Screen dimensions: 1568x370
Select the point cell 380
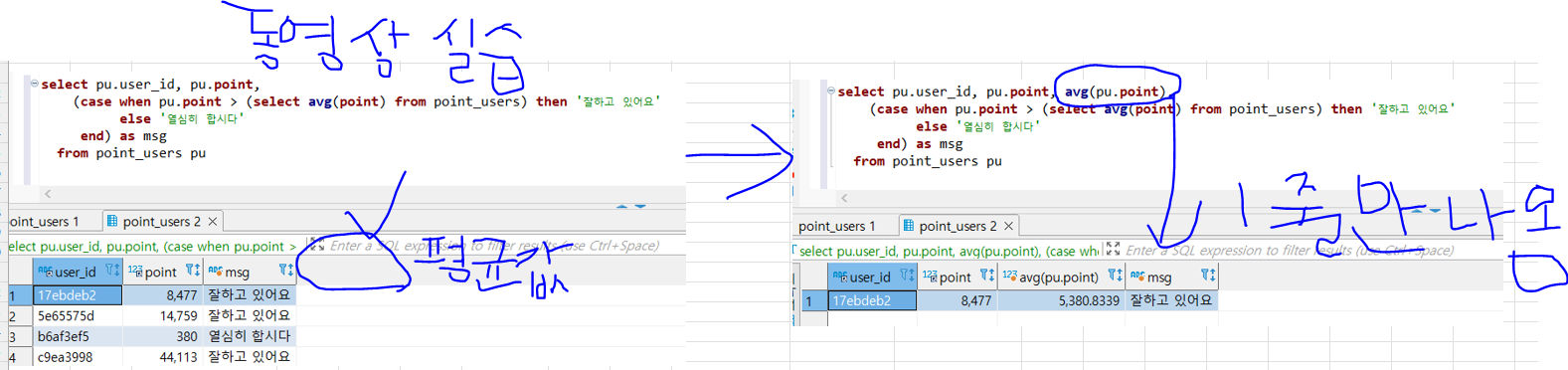point(163,336)
